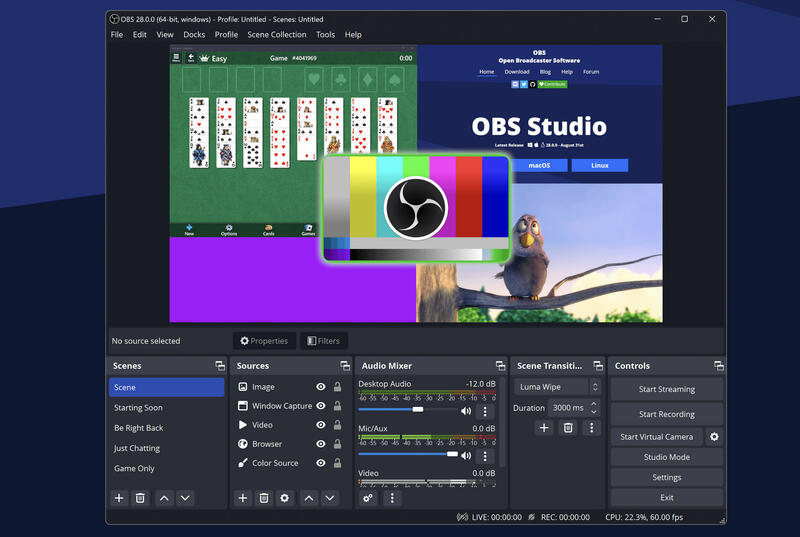Image resolution: width=800 pixels, height=537 pixels.
Task: Open source properties gear in Sources toolbar
Action: 285,498
